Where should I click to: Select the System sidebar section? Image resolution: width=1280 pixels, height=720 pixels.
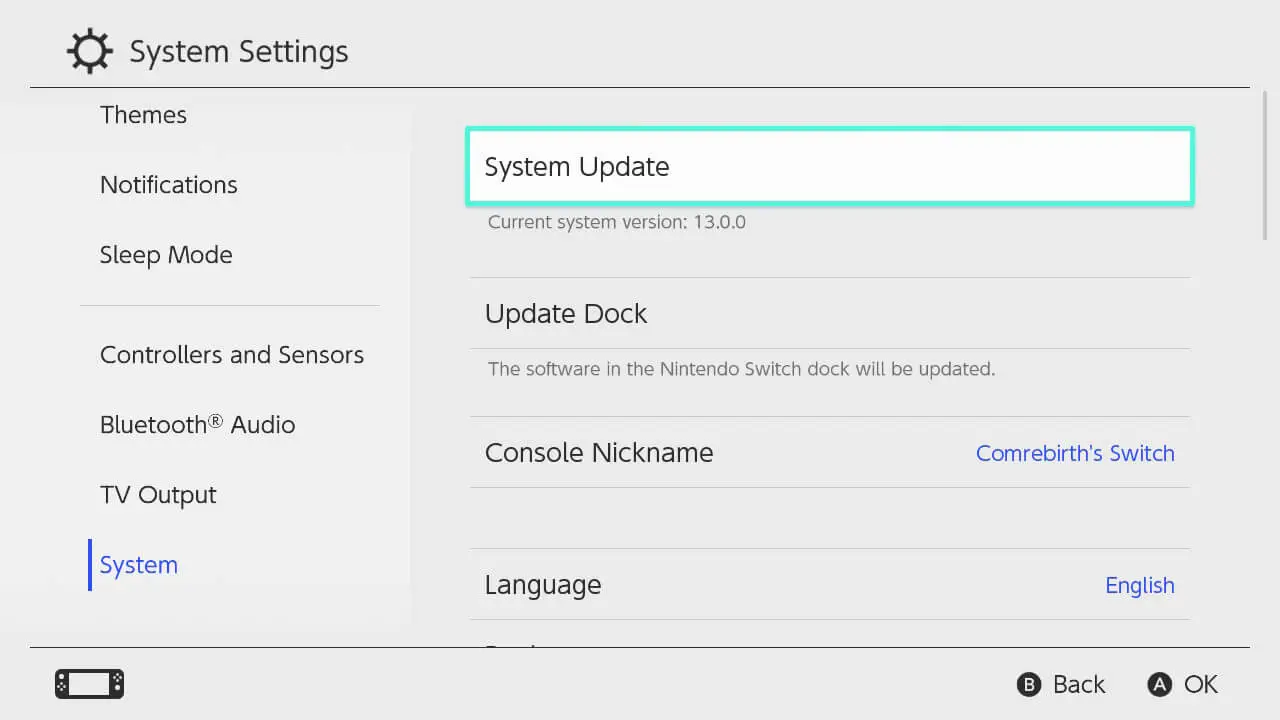click(x=138, y=564)
